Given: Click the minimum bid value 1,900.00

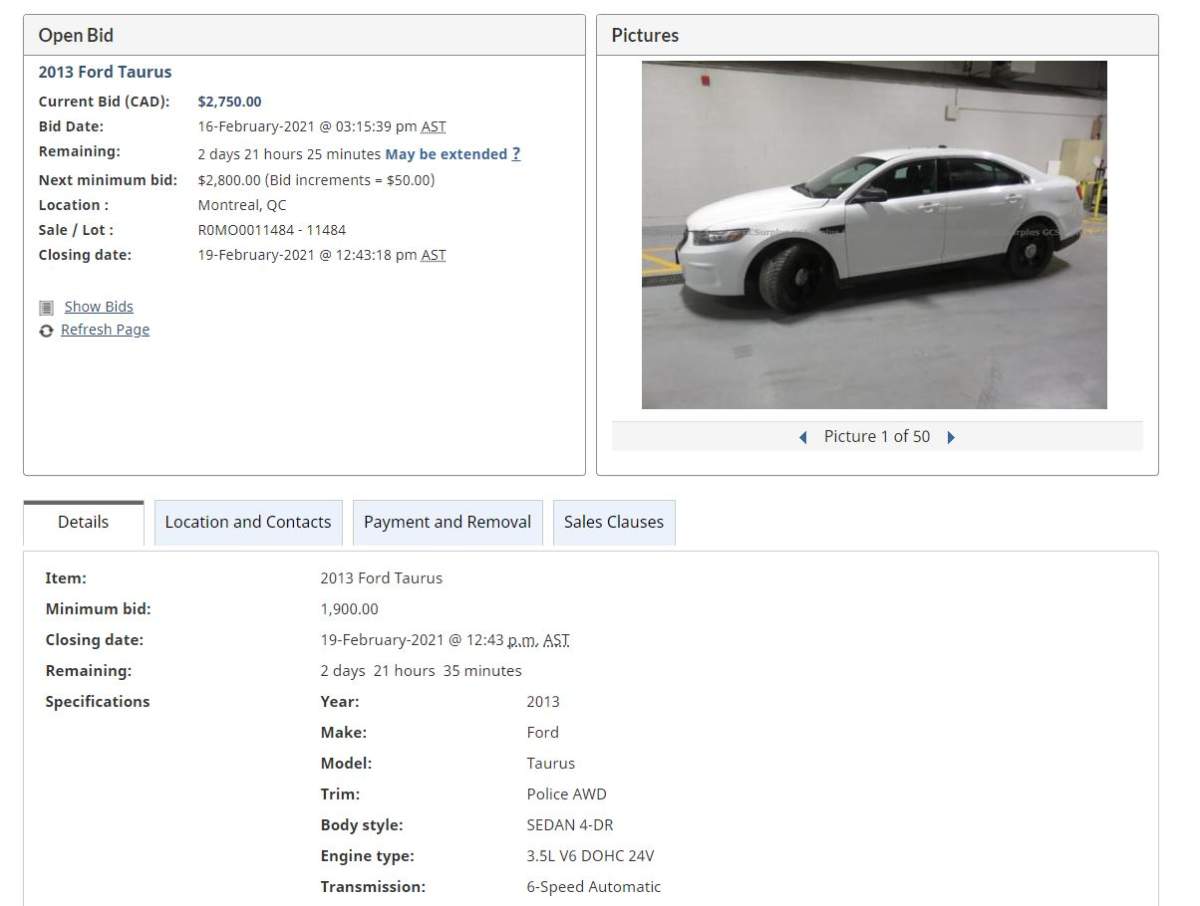Looking at the screenshot, I should pyautogui.click(x=349, y=609).
